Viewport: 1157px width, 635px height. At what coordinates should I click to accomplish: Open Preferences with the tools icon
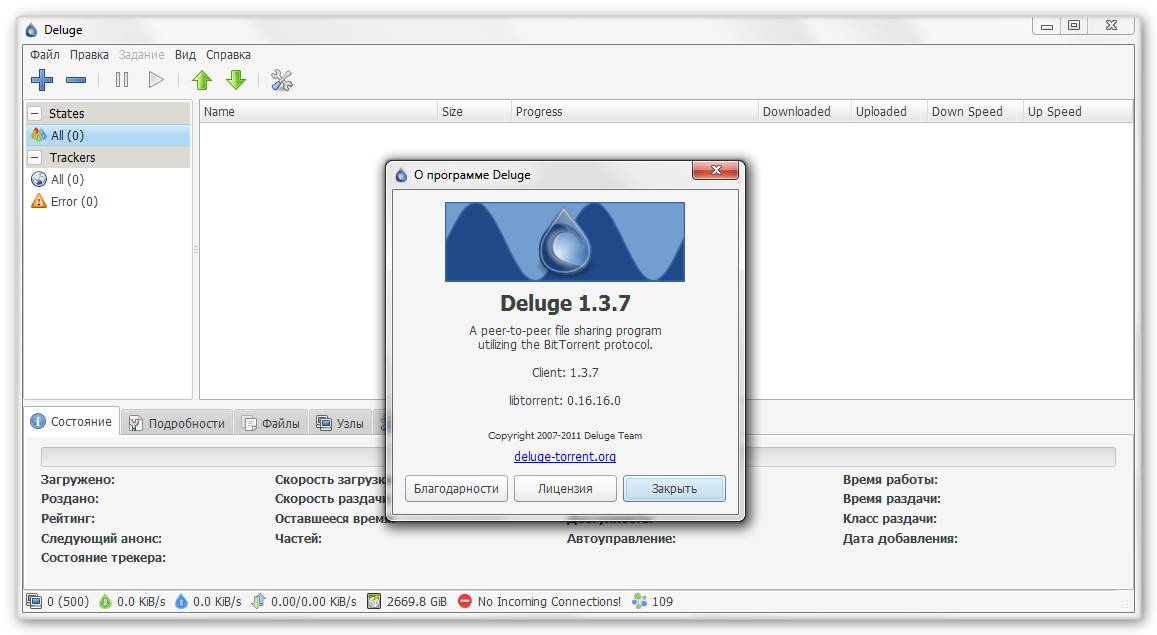pos(282,80)
